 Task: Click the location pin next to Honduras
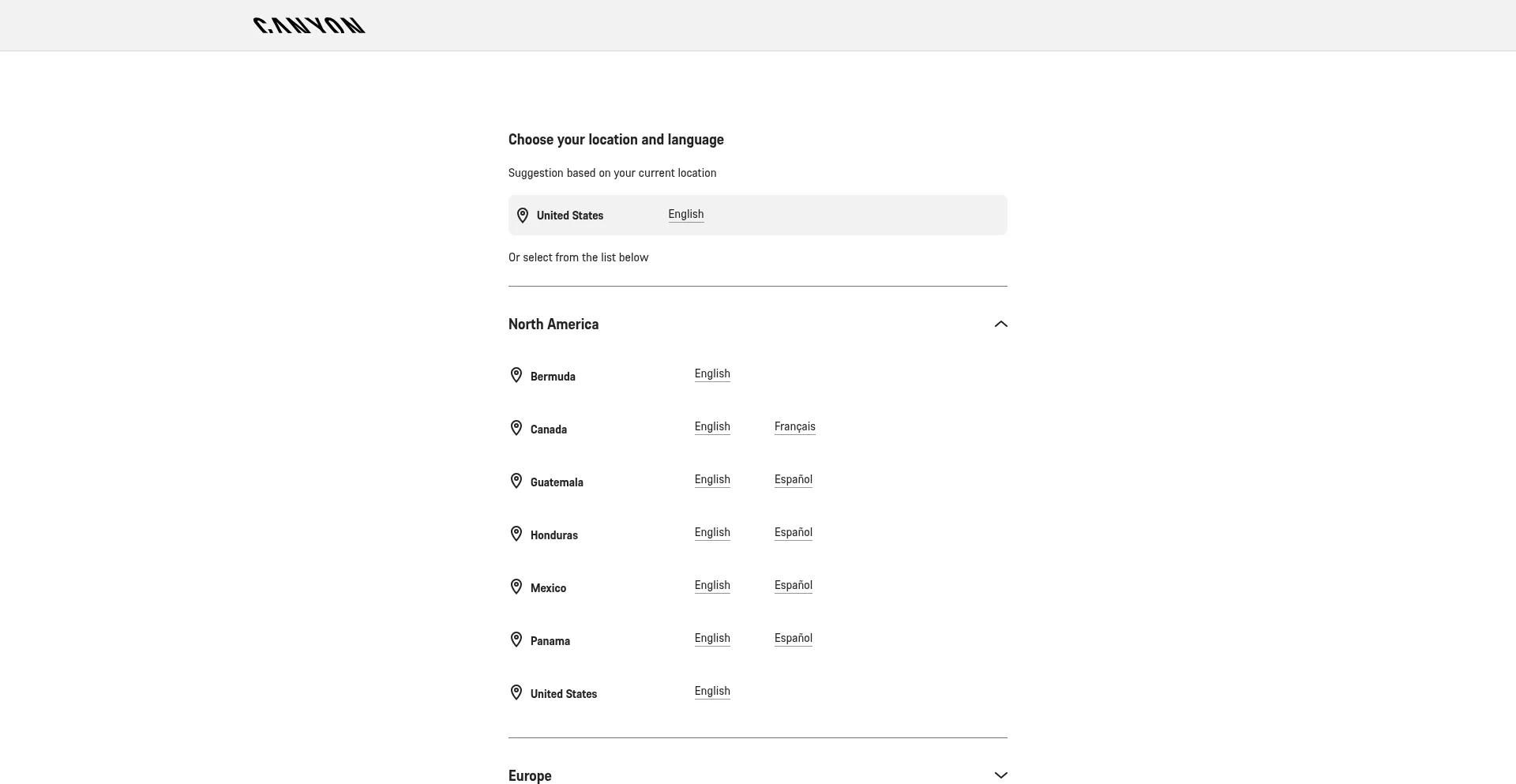click(x=516, y=534)
